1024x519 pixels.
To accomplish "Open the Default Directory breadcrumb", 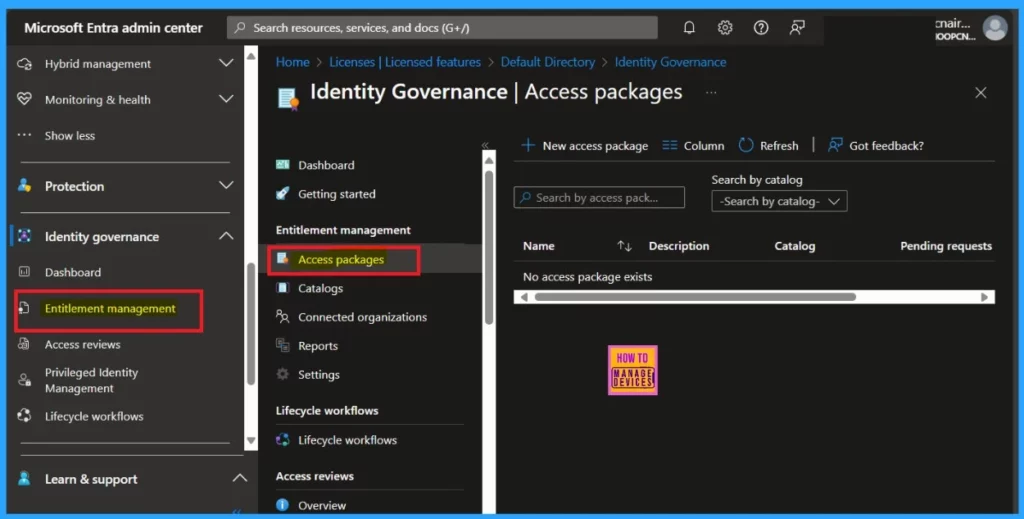I will [548, 62].
